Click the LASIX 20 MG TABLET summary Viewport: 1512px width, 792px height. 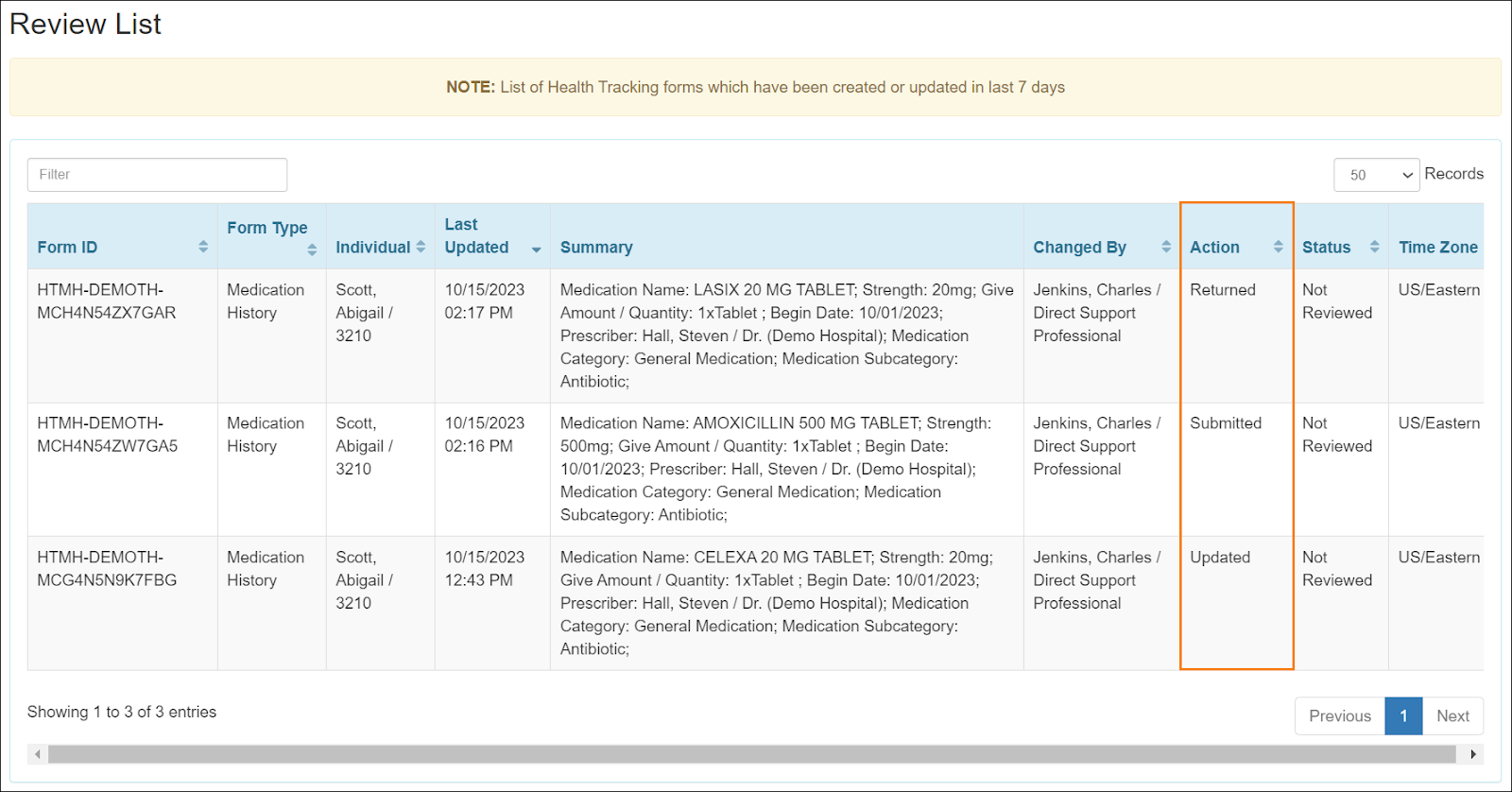tap(787, 336)
